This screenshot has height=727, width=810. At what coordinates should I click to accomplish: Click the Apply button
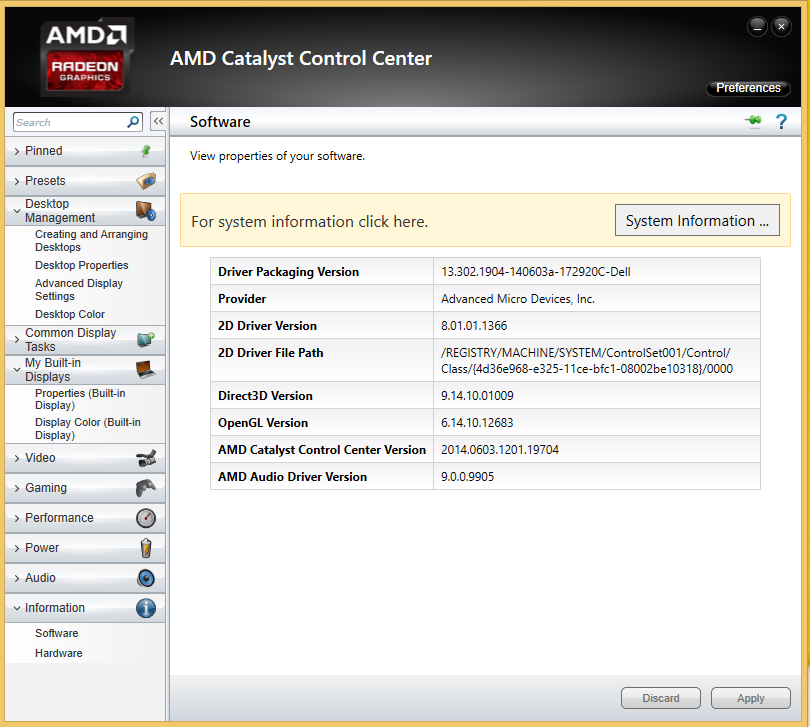click(750, 698)
